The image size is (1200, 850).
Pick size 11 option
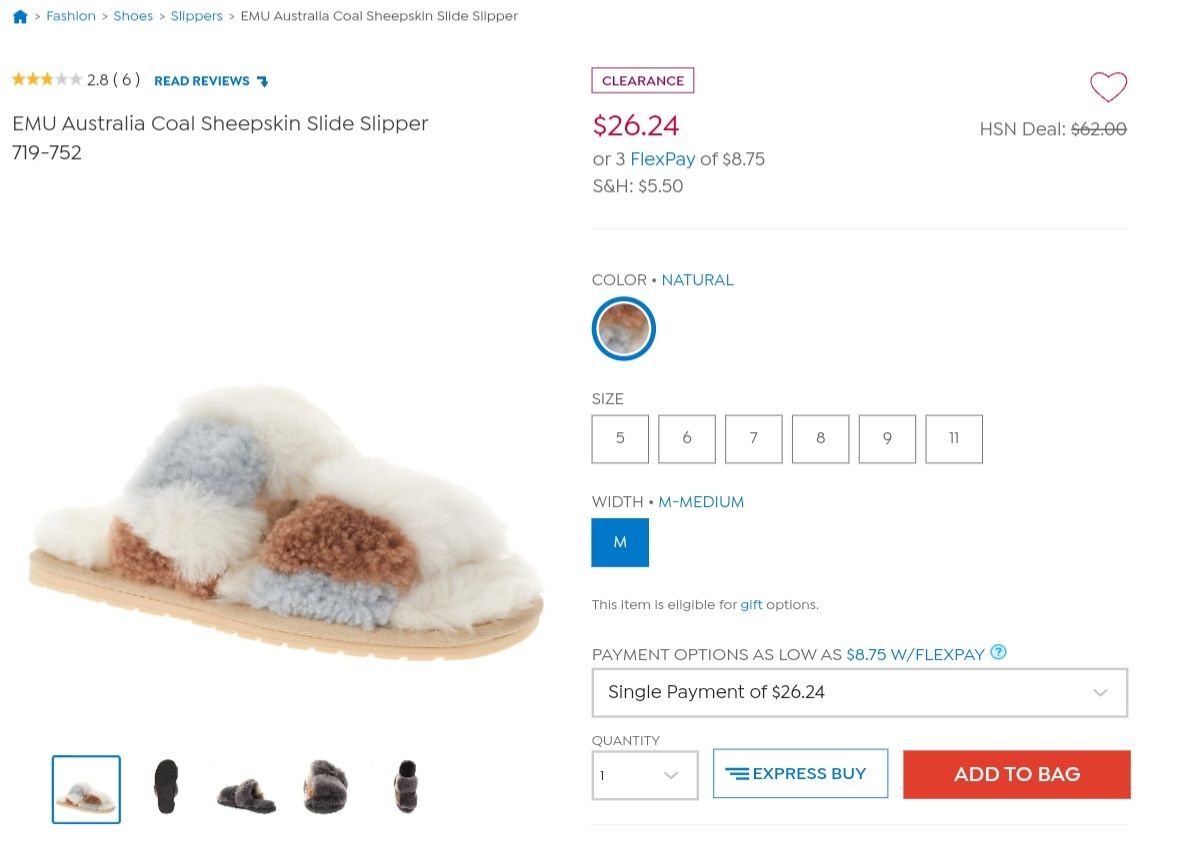point(954,439)
